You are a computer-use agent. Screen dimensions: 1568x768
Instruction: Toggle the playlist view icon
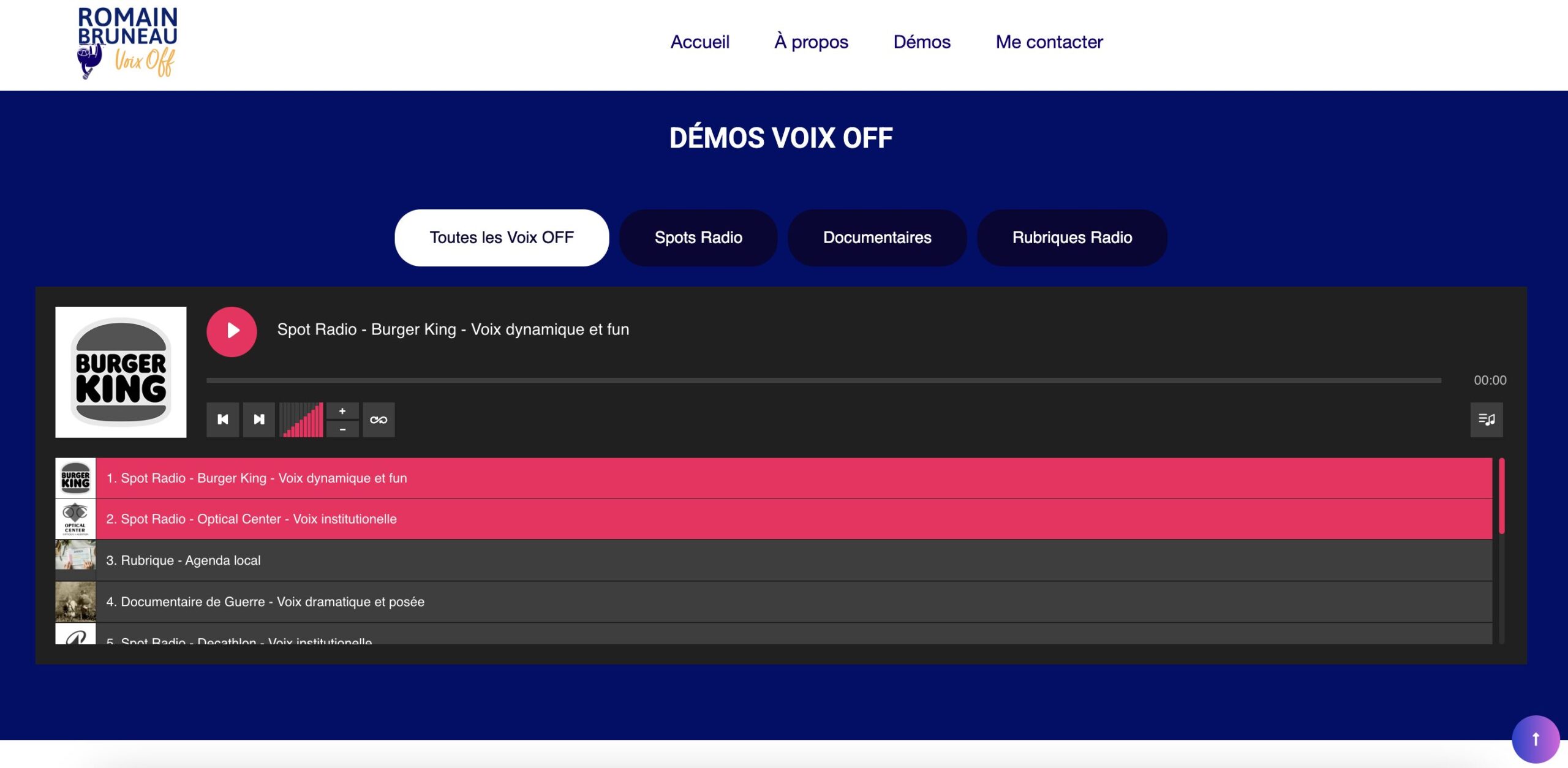(x=1487, y=420)
